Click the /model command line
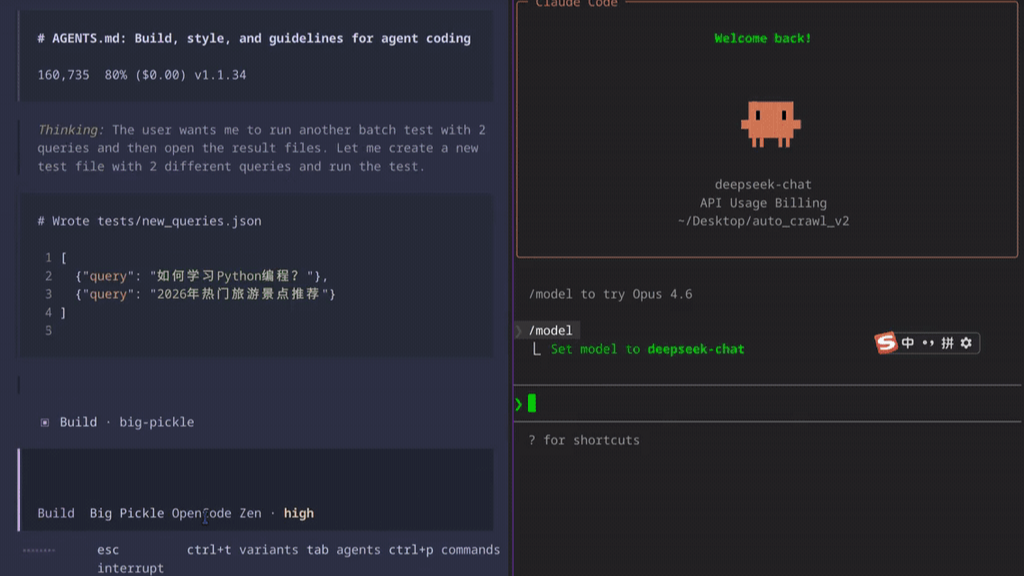This screenshot has height=576, width=1024. click(550, 330)
